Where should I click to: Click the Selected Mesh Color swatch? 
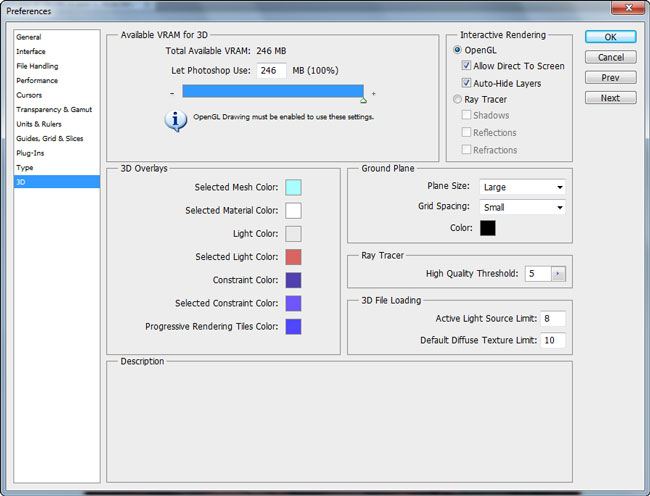[293, 187]
